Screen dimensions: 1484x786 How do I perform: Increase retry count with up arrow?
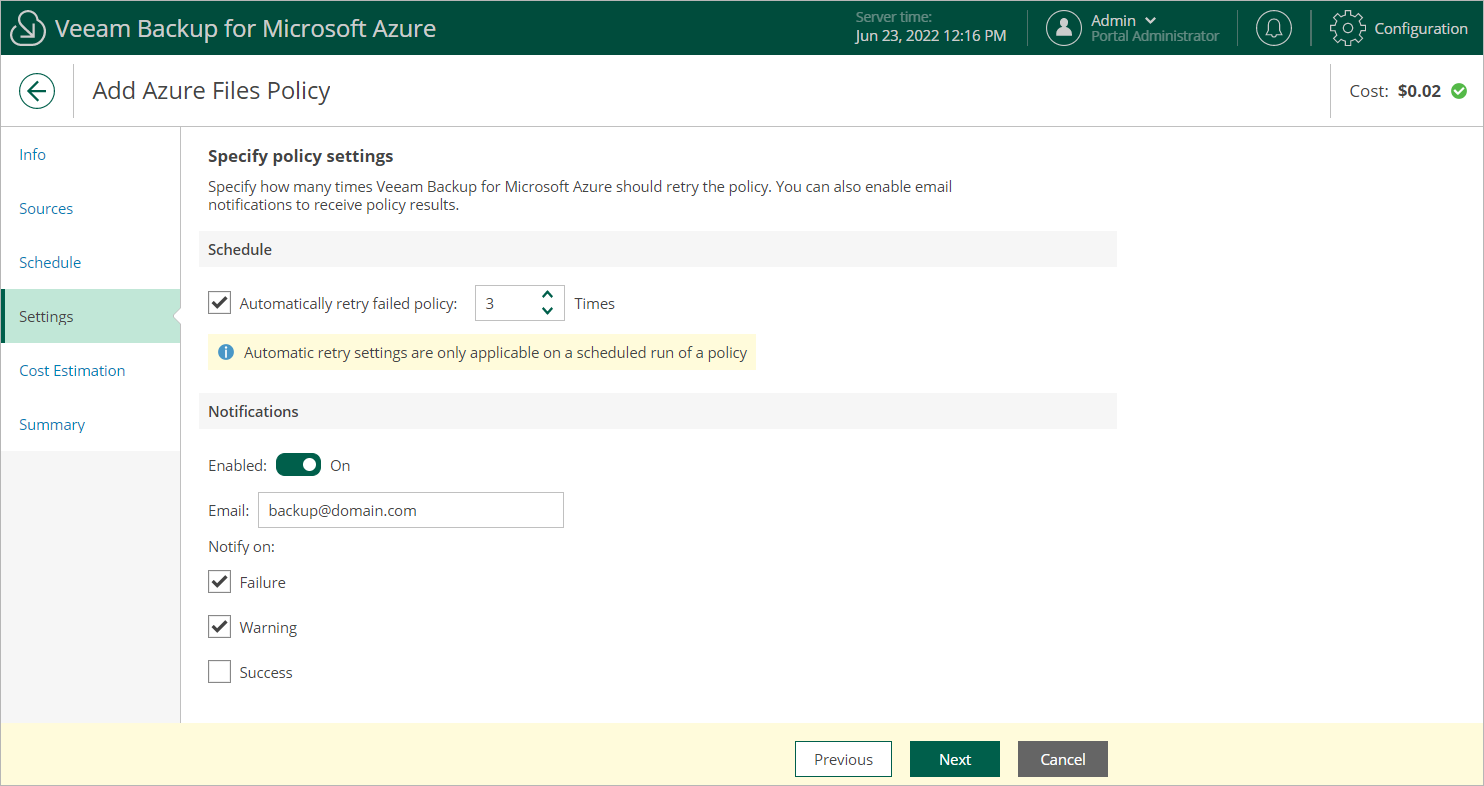(x=547, y=295)
